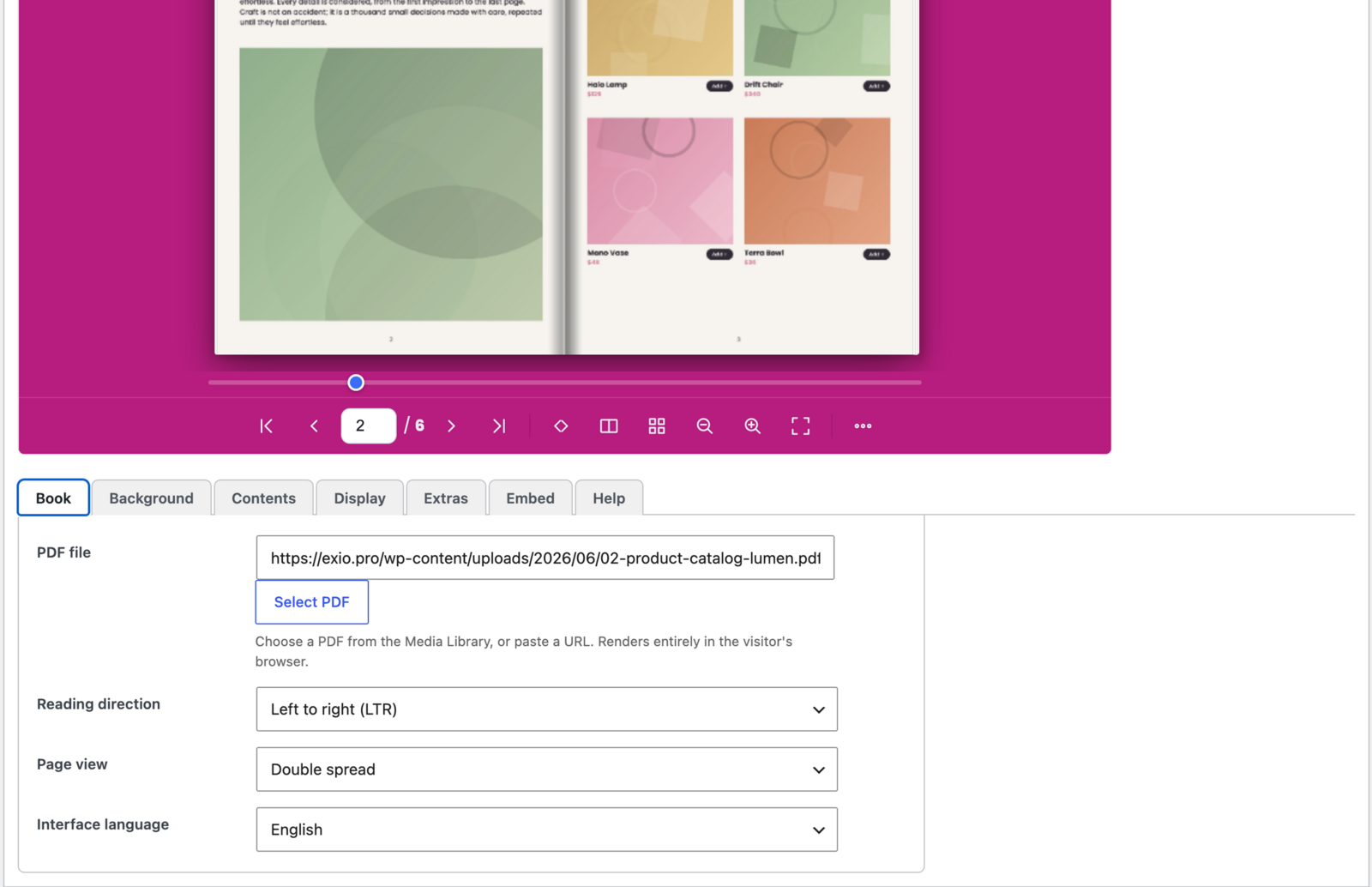The width and height of the screenshot is (1372, 887).
Task: Click the page number input field
Action: coord(369,425)
